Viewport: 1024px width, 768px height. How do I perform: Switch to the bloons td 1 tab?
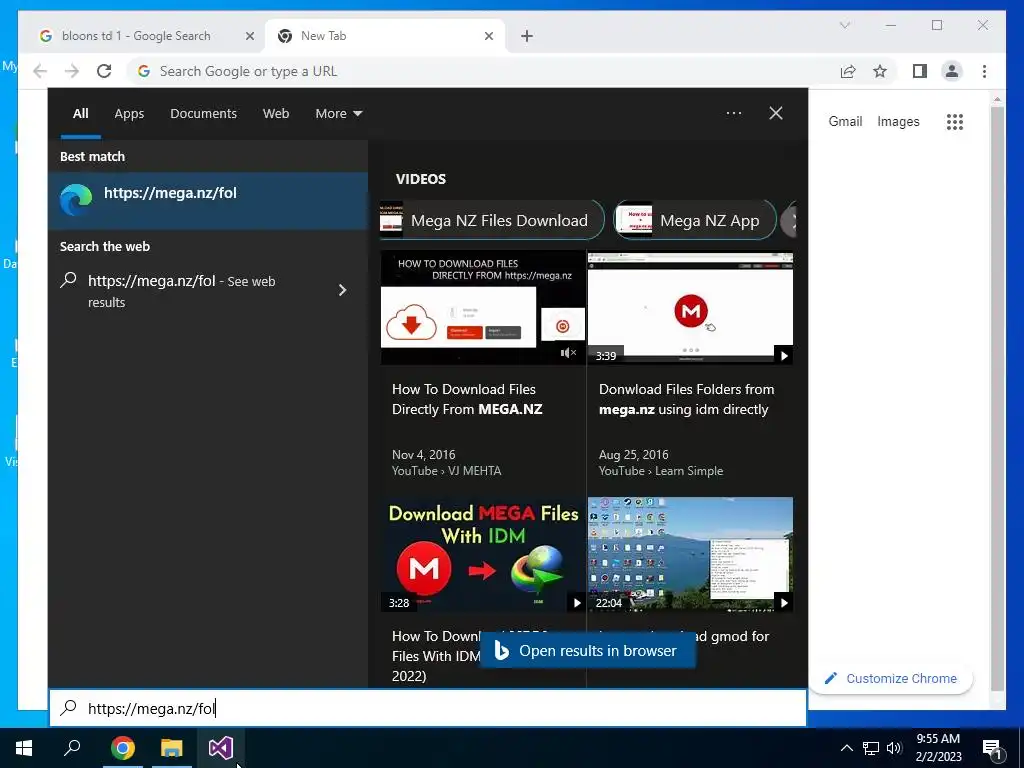[x=136, y=36]
